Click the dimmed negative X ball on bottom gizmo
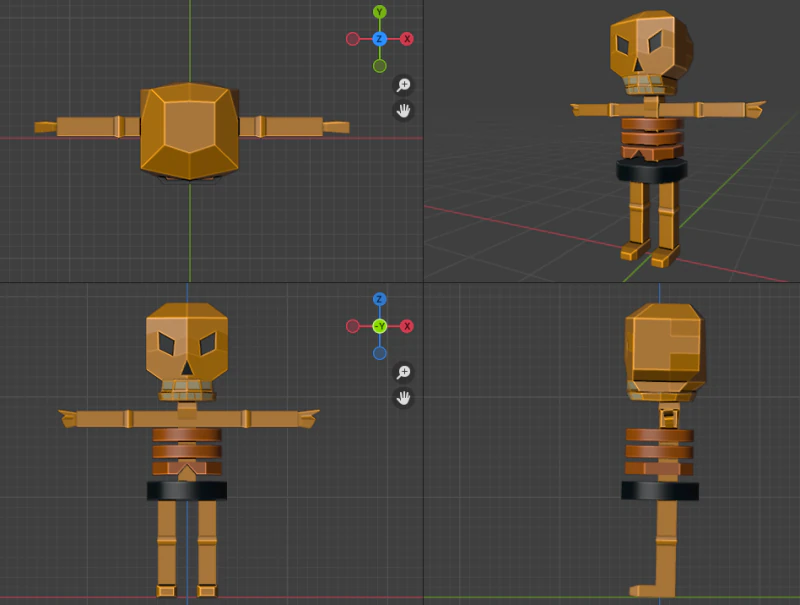The height and width of the screenshot is (605, 800). [x=353, y=325]
